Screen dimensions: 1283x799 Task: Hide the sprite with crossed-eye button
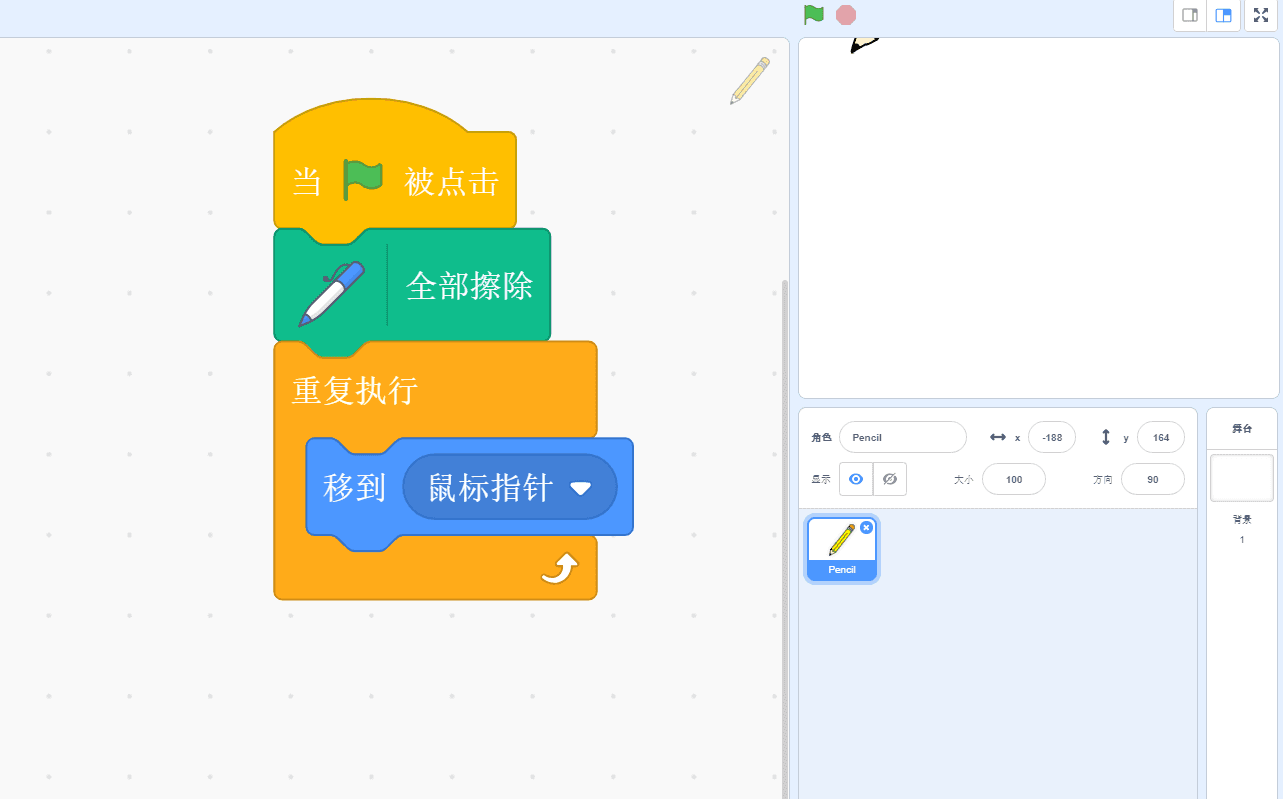[x=890, y=479]
